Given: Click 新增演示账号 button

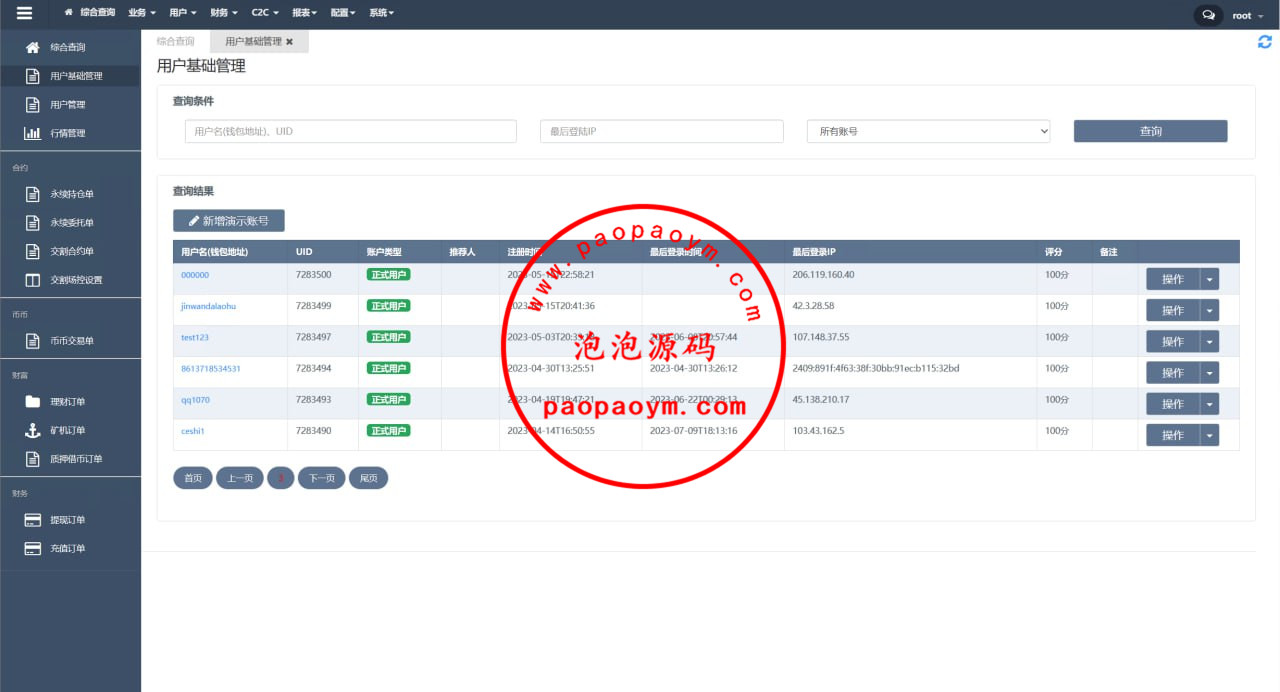Looking at the screenshot, I should point(228,221).
